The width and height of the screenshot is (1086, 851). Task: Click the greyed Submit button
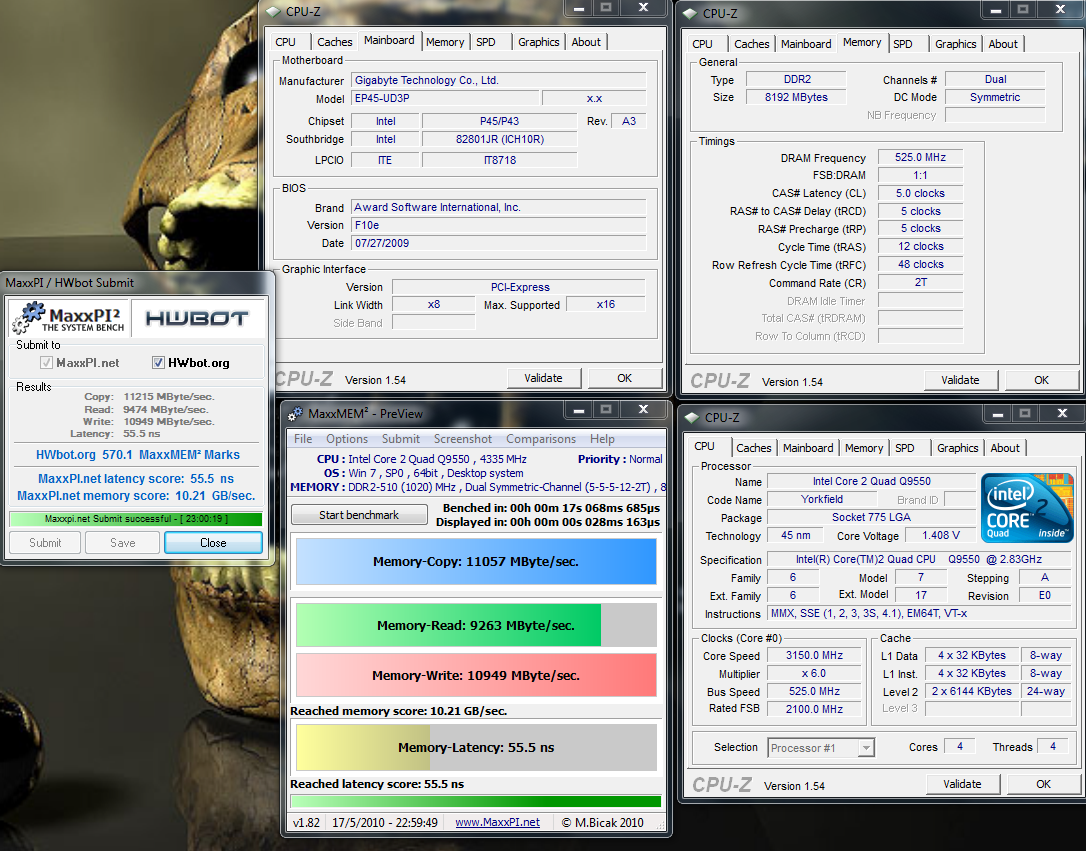(x=45, y=543)
